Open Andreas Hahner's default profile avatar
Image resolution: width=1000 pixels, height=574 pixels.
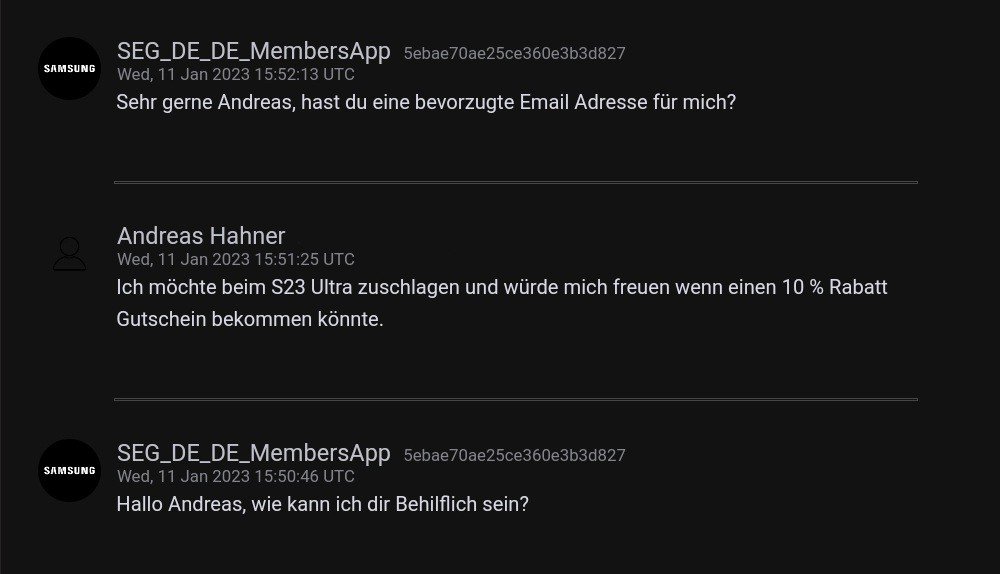click(69, 254)
